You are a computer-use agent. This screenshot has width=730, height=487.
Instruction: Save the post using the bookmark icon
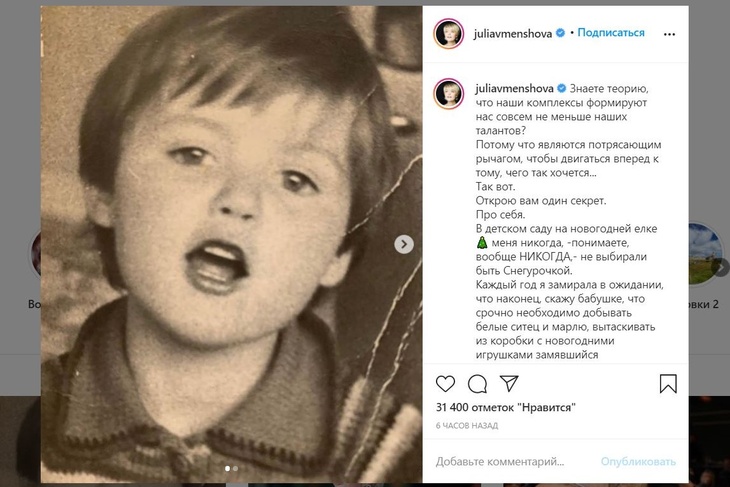[x=668, y=384]
